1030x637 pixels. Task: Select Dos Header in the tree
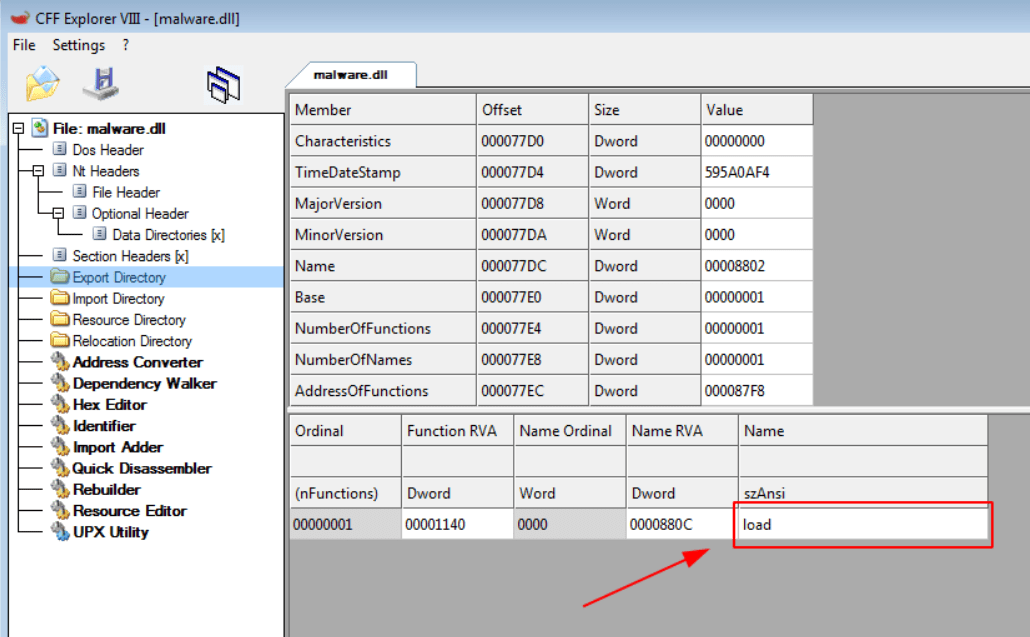(108, 150)
